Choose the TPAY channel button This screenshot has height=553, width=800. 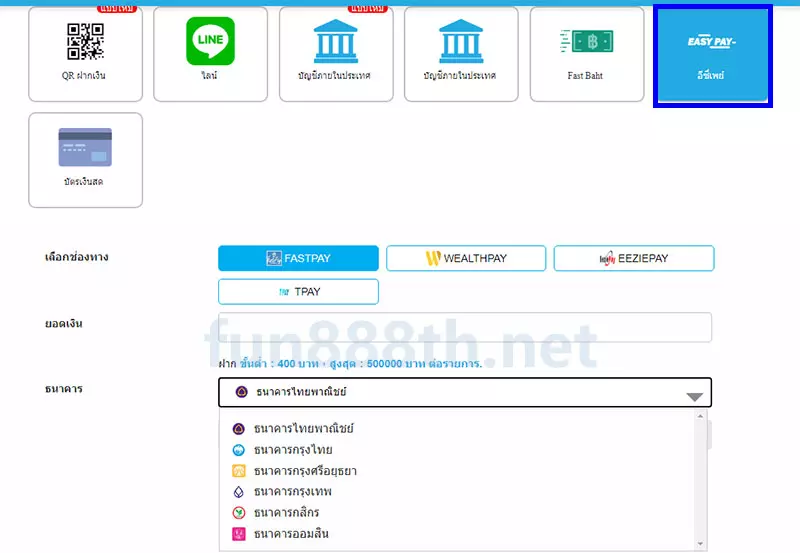click(x=298, y=291)
